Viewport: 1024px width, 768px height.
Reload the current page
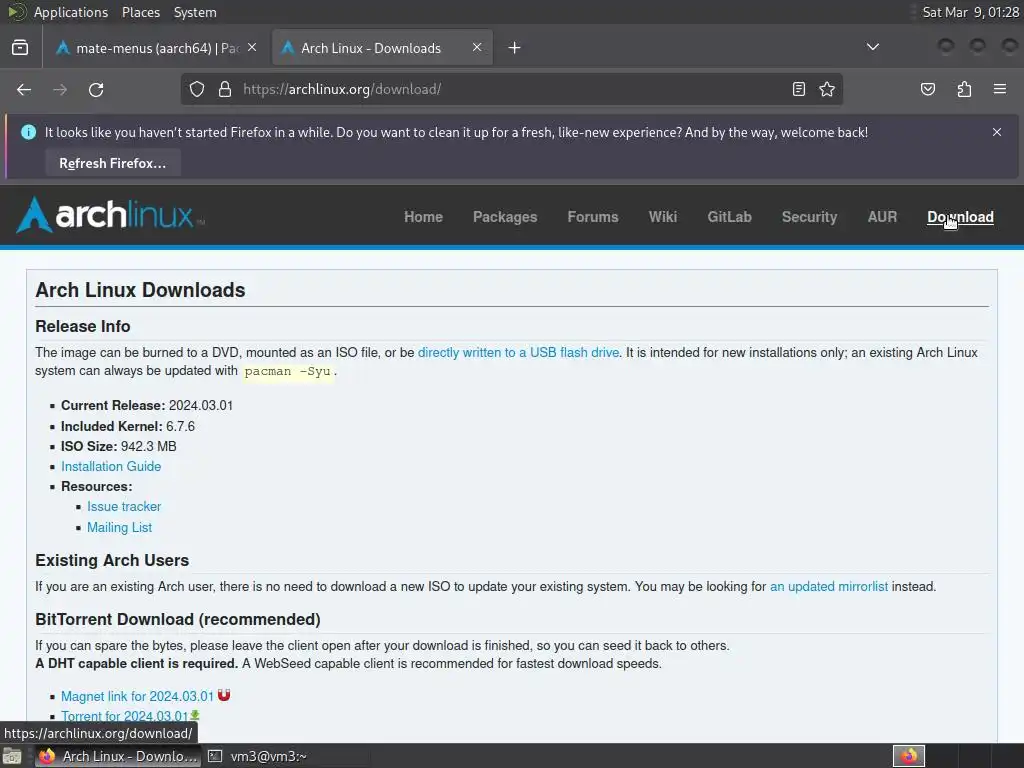96,89
